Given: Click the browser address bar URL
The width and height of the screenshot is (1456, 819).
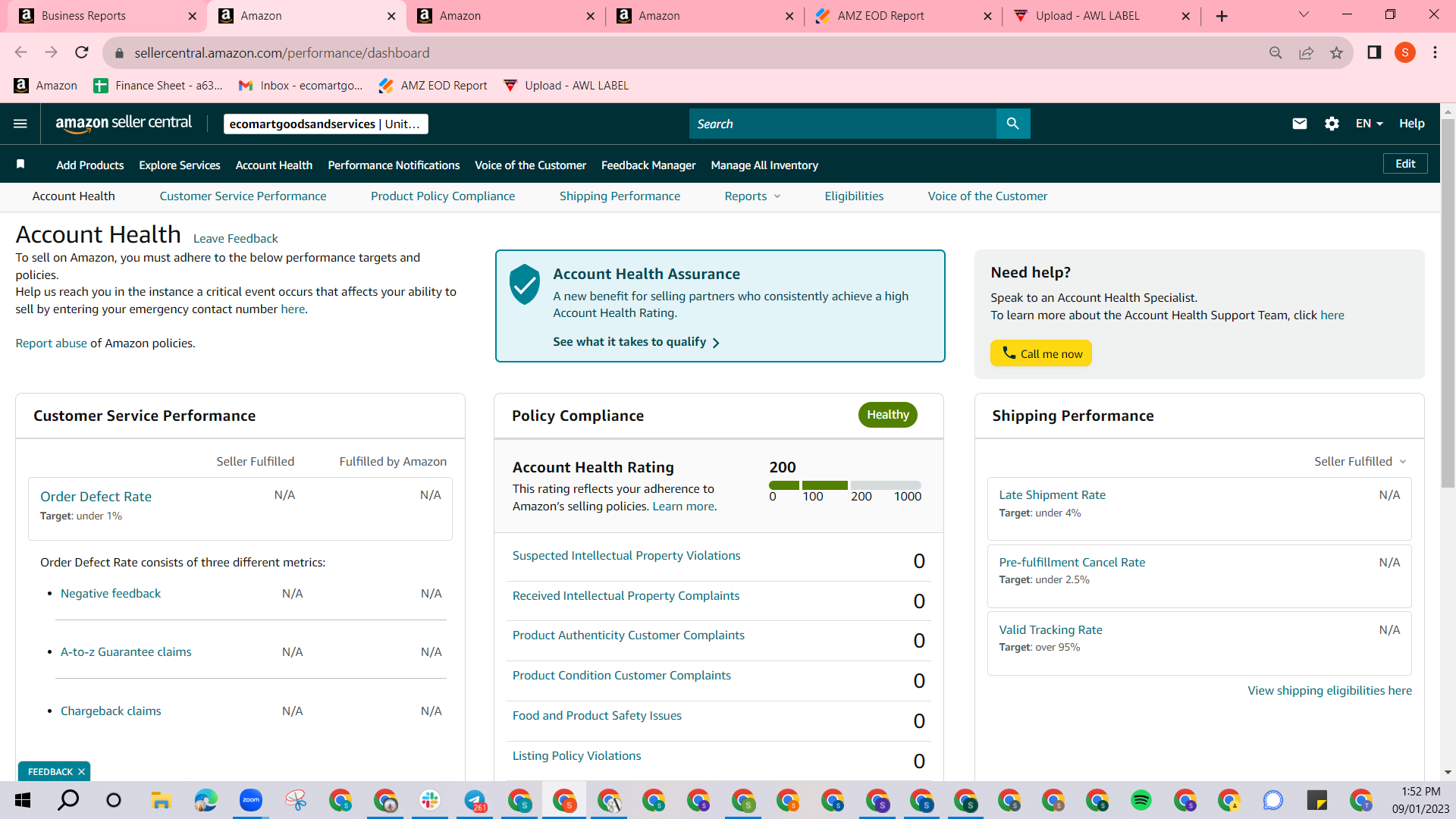Looking at the screenshot, I should click(x=282, y=53).
